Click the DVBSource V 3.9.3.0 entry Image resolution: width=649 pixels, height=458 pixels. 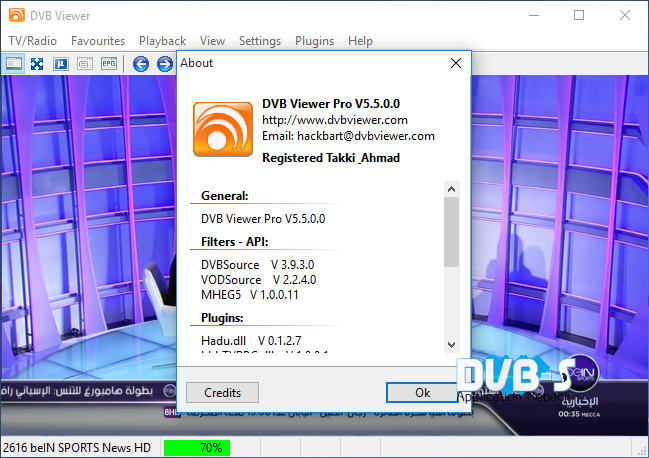[x=257, y=265]
